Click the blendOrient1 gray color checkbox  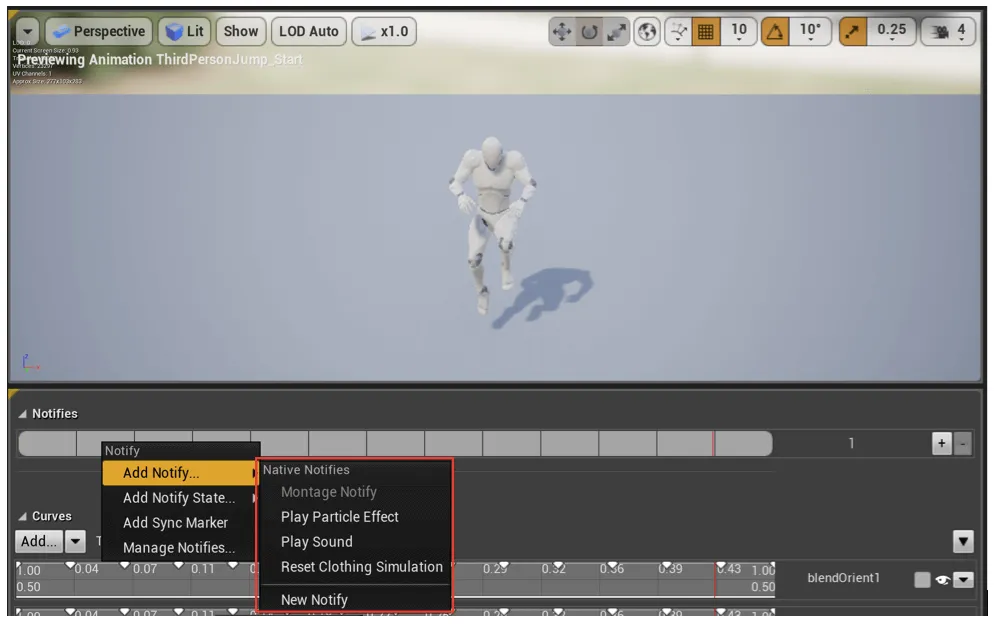[x=923, y=580]
